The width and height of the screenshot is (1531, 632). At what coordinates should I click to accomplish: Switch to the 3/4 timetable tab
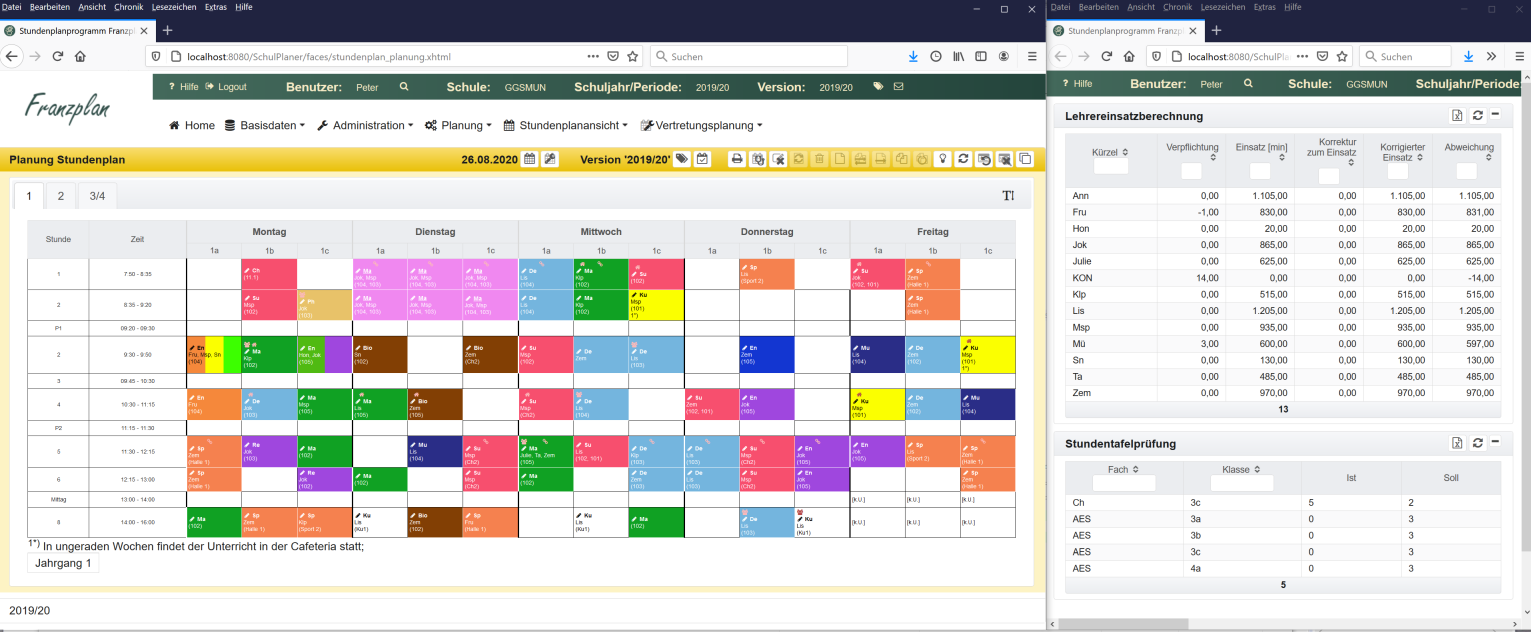tap(98, 195)
